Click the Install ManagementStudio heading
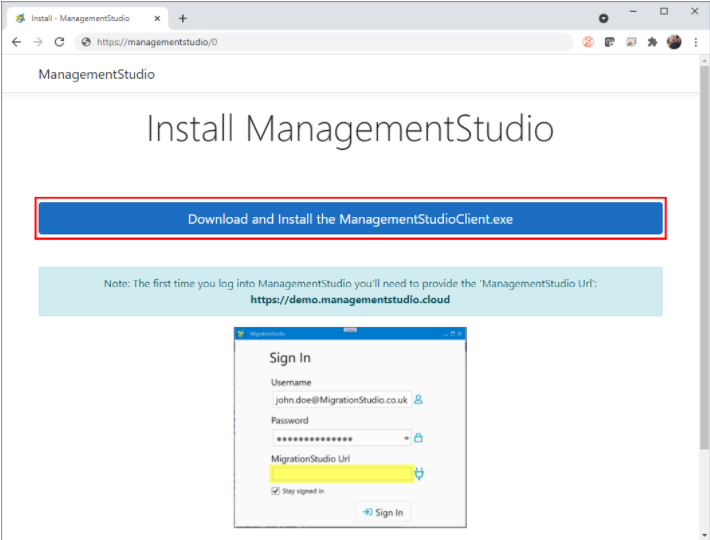 click(350, 129)
